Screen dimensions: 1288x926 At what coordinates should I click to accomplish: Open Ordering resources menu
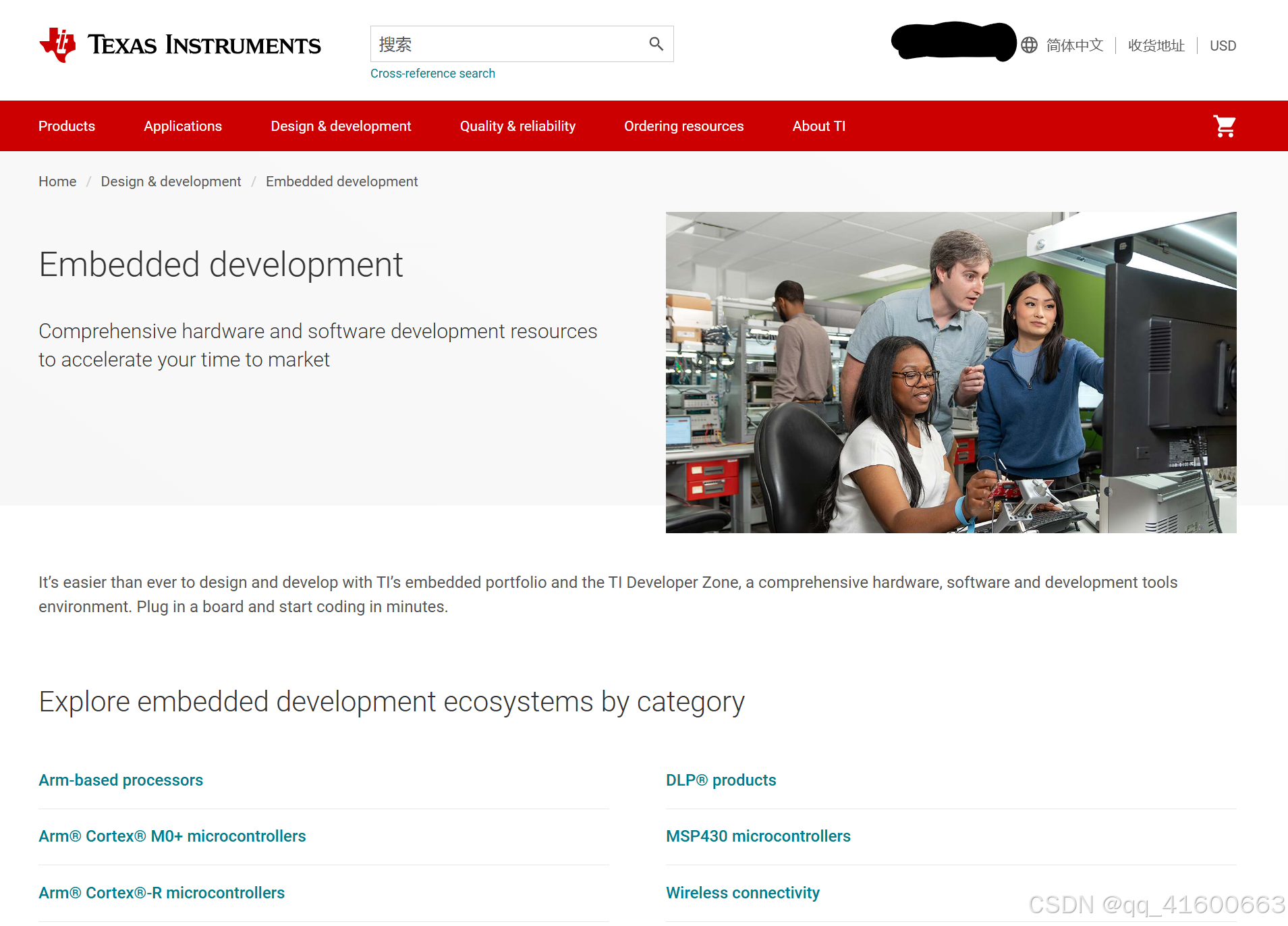683,126
